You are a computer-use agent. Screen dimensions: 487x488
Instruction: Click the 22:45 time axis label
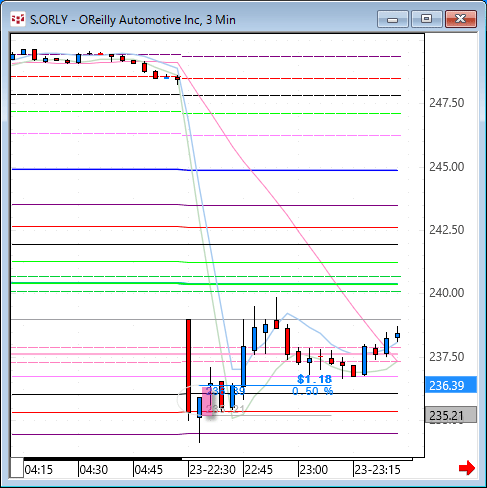point(258,470)
